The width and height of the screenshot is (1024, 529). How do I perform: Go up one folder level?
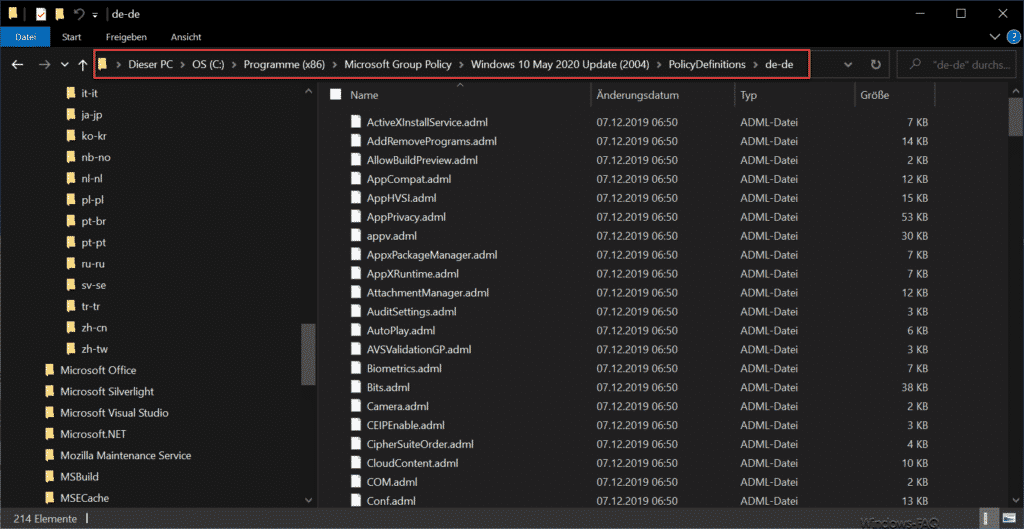tap(82, 65)
